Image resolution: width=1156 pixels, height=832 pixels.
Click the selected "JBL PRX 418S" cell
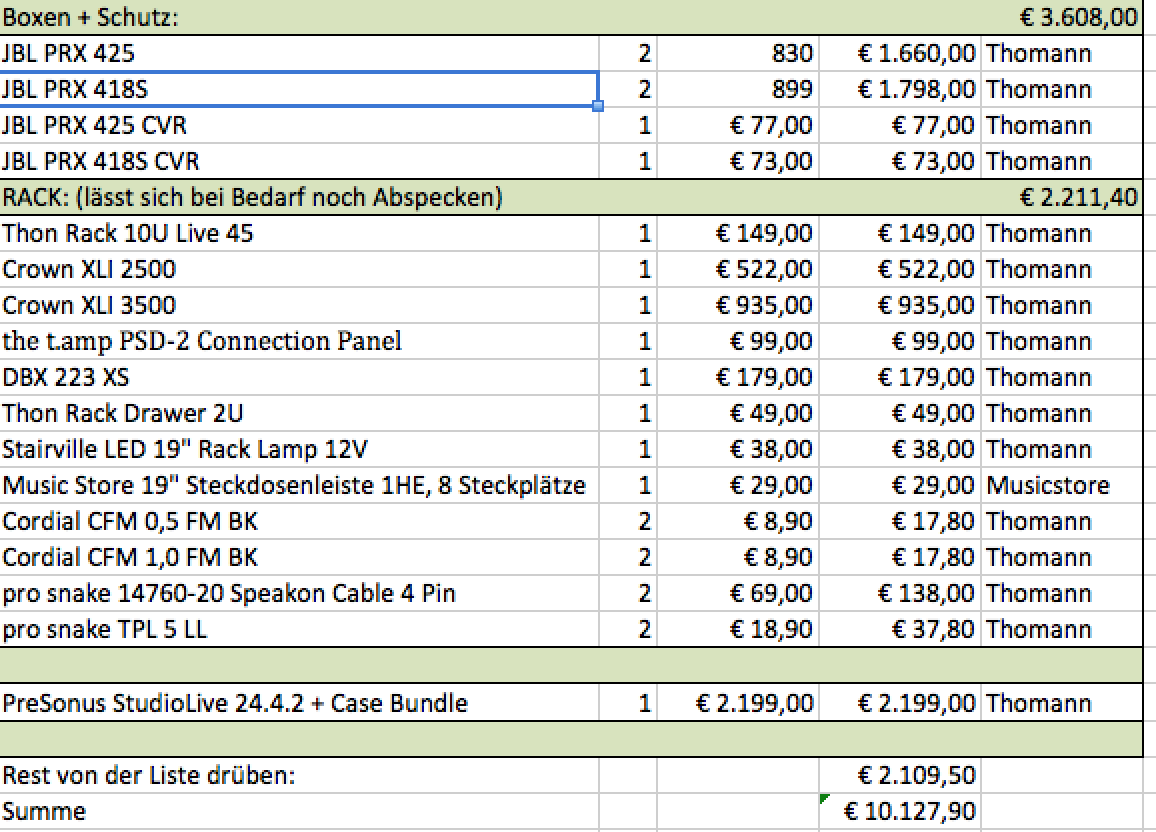(299, 89)
